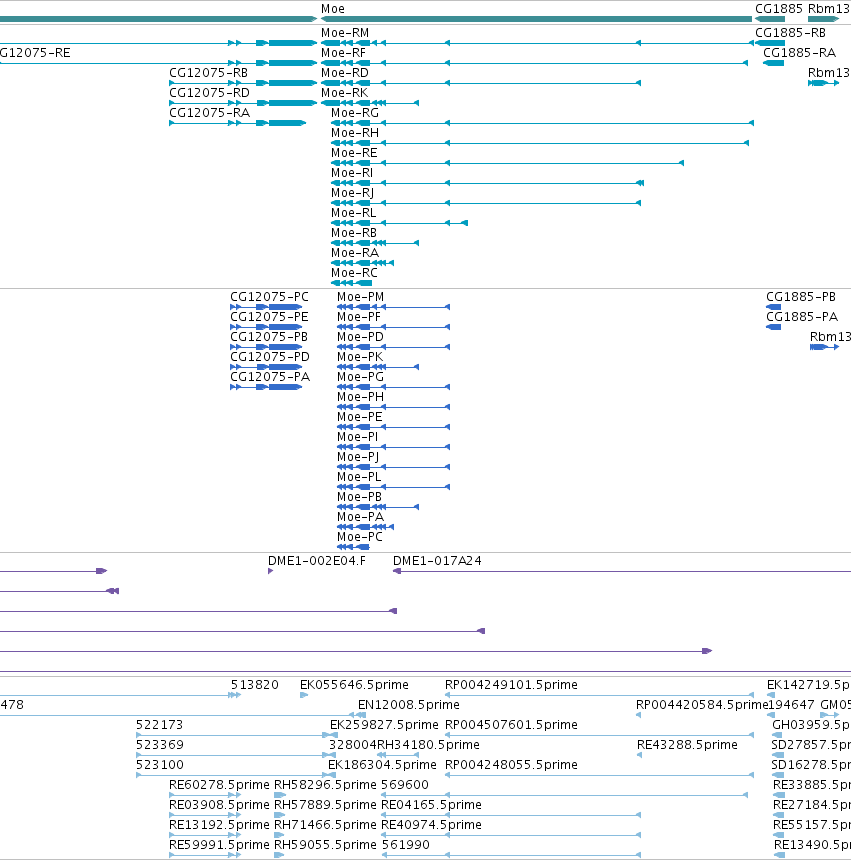Click the 523100 EST label
Image resolution: width=851 pixels, height=860 pixels.
tap(160, 765)
